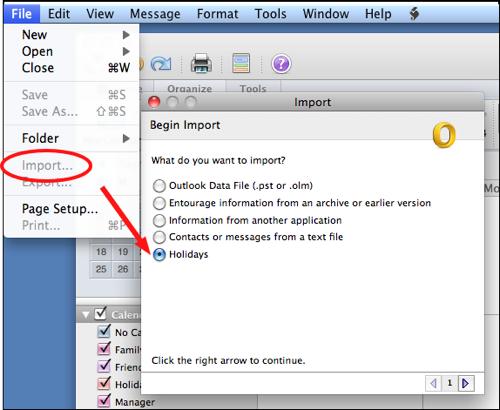The width and height of the screenshot is (500, 410).
Task: Open the Window menu
Action: click(x=326, y=14)
